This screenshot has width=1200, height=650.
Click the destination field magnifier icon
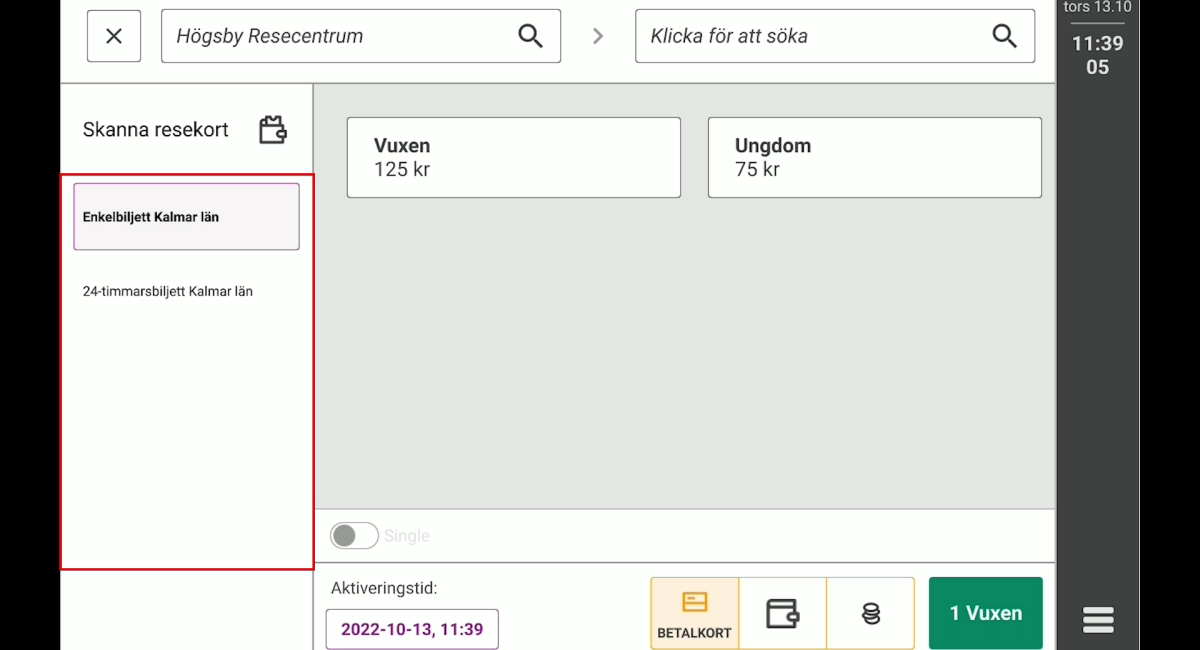[x=1004, y=36]
